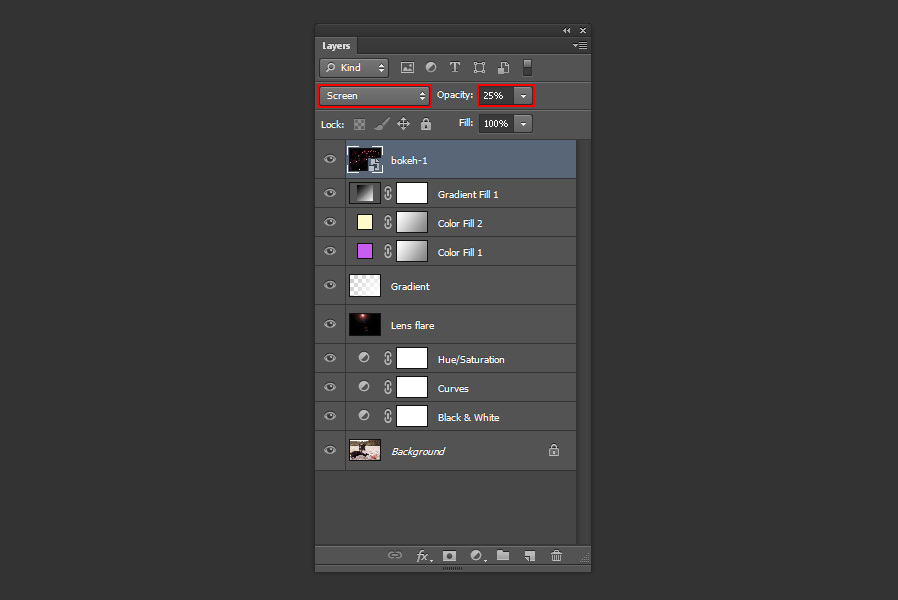Enable lock transparent pixels
The height and width of the screenshot is (600, 898).
click(359, 123)
